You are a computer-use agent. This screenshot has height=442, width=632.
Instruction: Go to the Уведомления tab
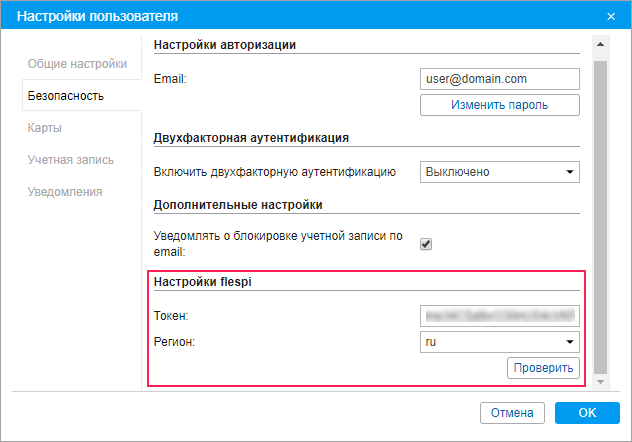click(x=65, y=191)
